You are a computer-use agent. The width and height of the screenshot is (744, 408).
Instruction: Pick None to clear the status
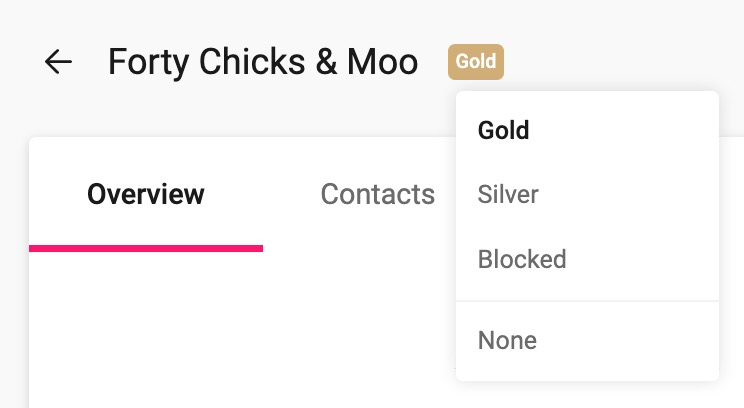(x=507, y=340)
